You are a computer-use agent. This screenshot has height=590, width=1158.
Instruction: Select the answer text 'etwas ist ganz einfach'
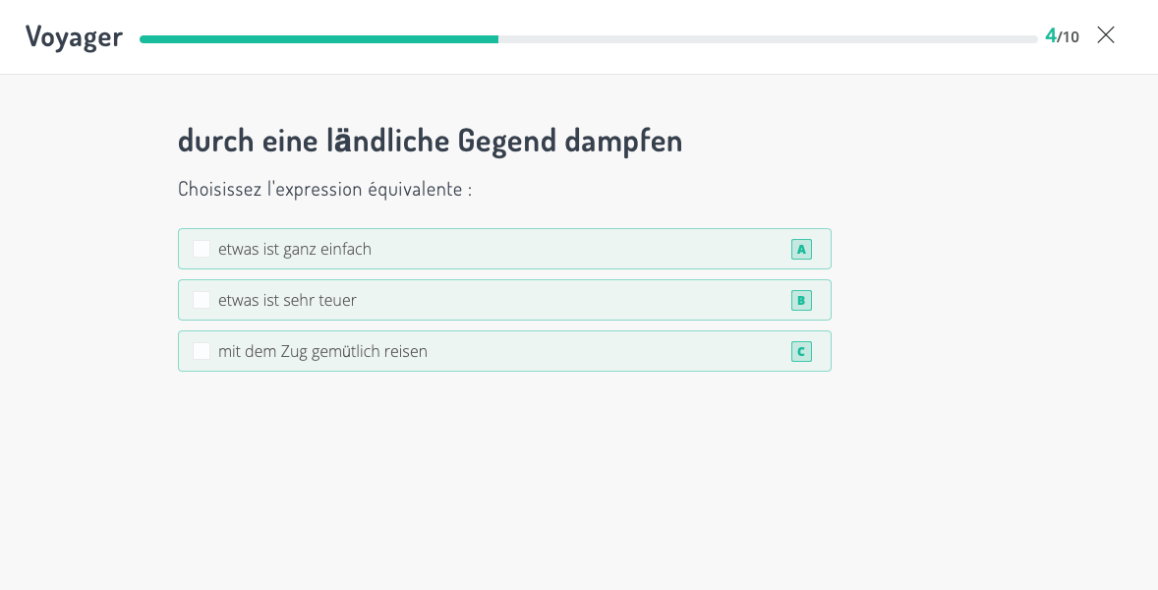(x=295, y=249)
